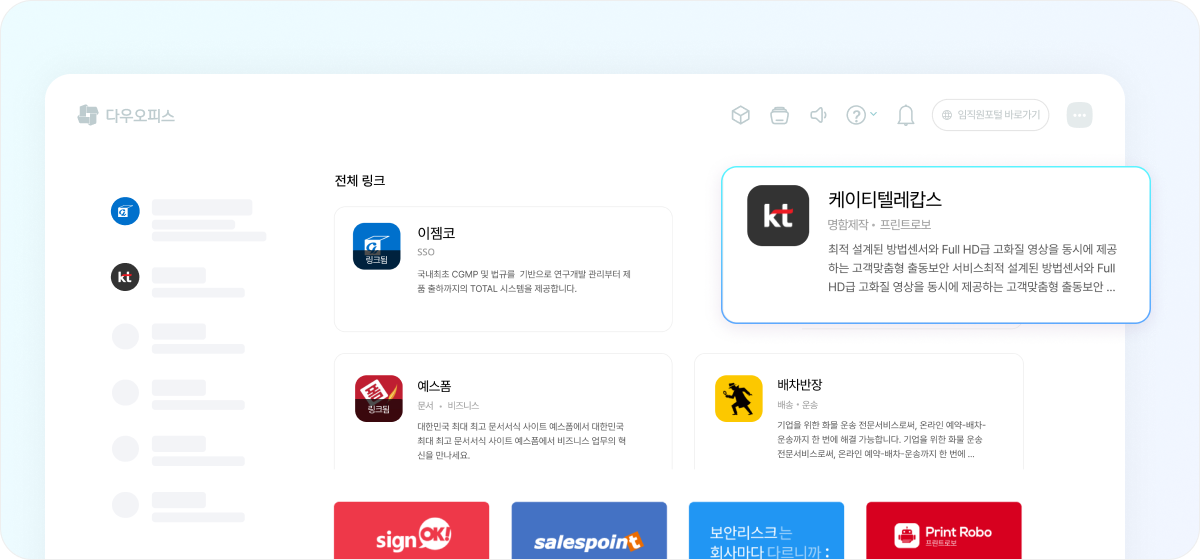Open the 보안리스크 blue banner
The image size is (1200, 560).
tap(767, 531)
